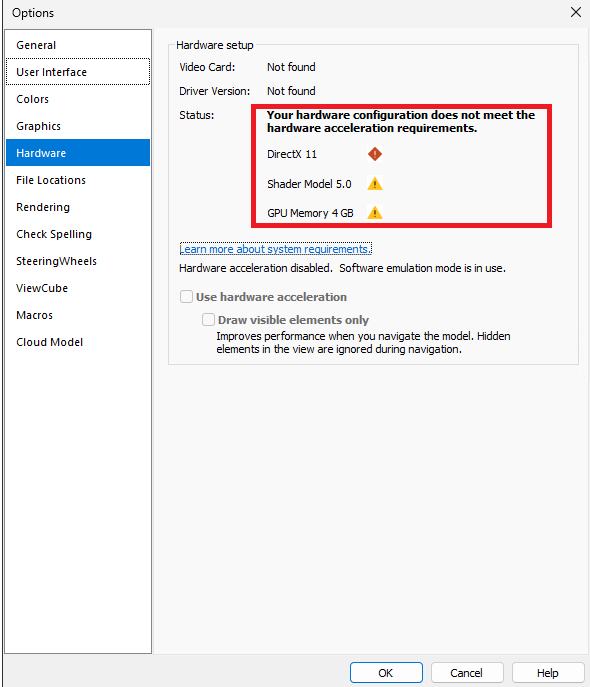Click the 'Shader Model 5.0' requirement text
The width and height of the screenshot is (590, 687).
(x=309, y=184)
